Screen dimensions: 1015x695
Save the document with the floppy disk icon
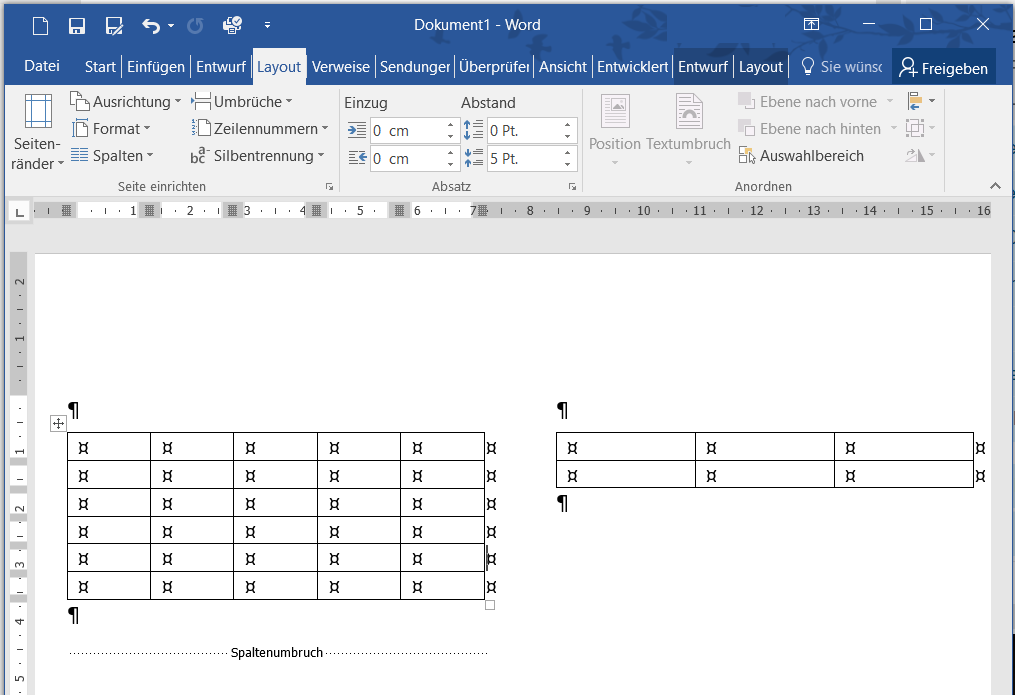tap(77, 26)
